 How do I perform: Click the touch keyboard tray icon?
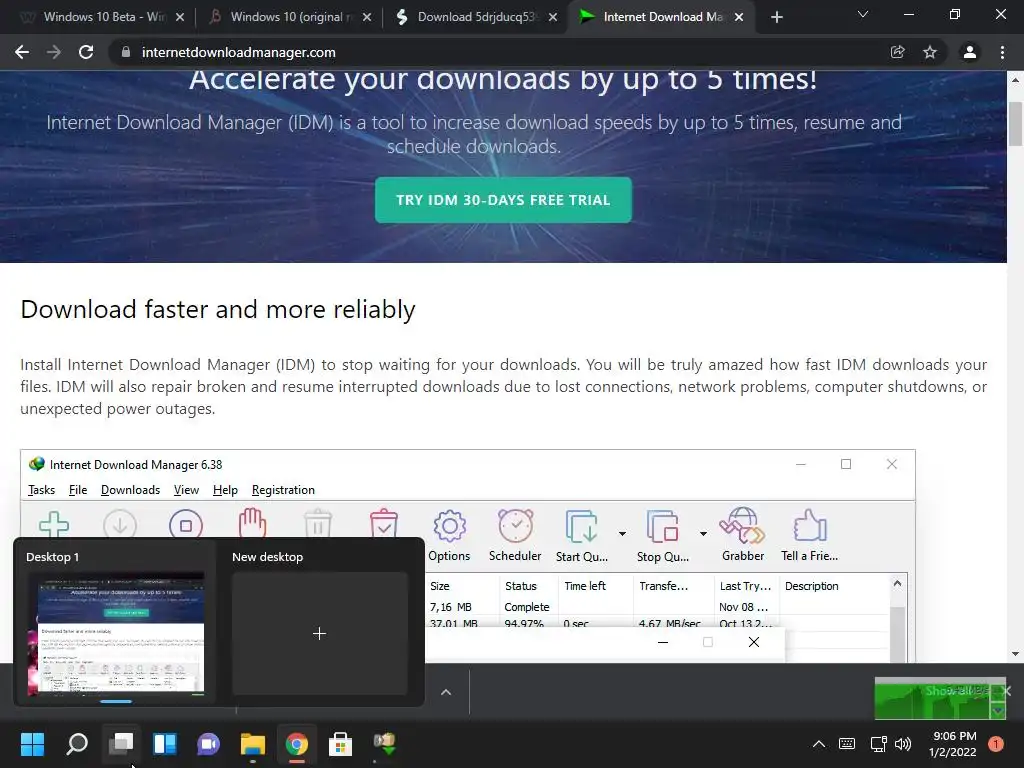[846, 744]
